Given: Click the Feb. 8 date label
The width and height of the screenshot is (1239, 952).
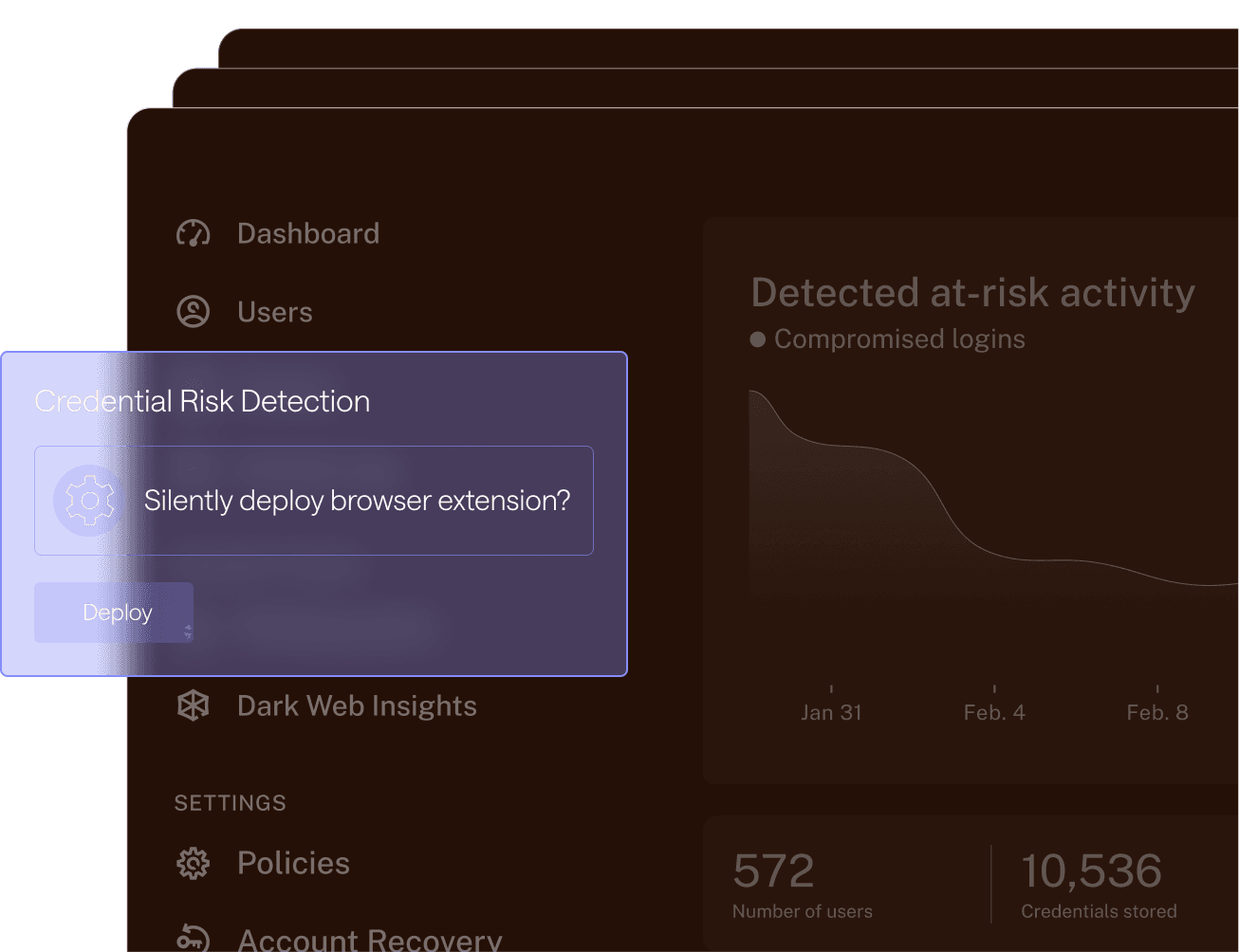Looking at the screenshot, I should [1157, 711].
